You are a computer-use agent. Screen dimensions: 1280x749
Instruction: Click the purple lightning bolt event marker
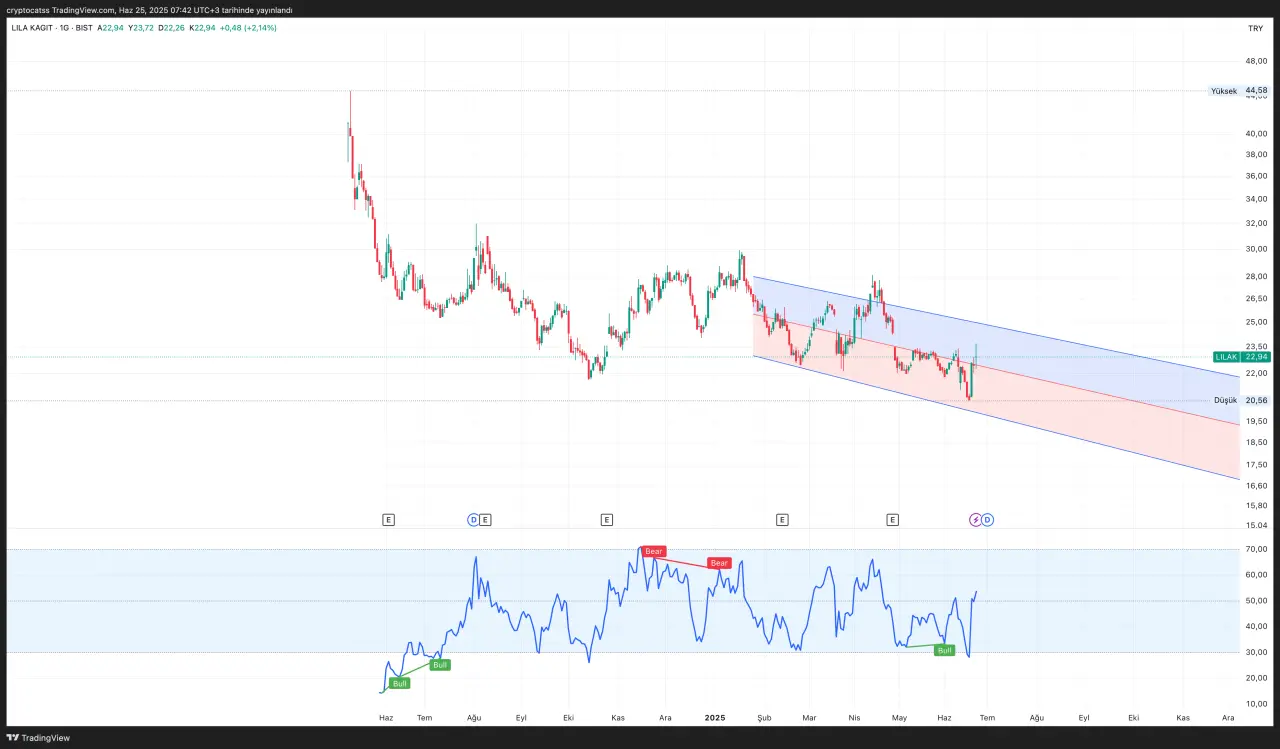pos(976,519)
